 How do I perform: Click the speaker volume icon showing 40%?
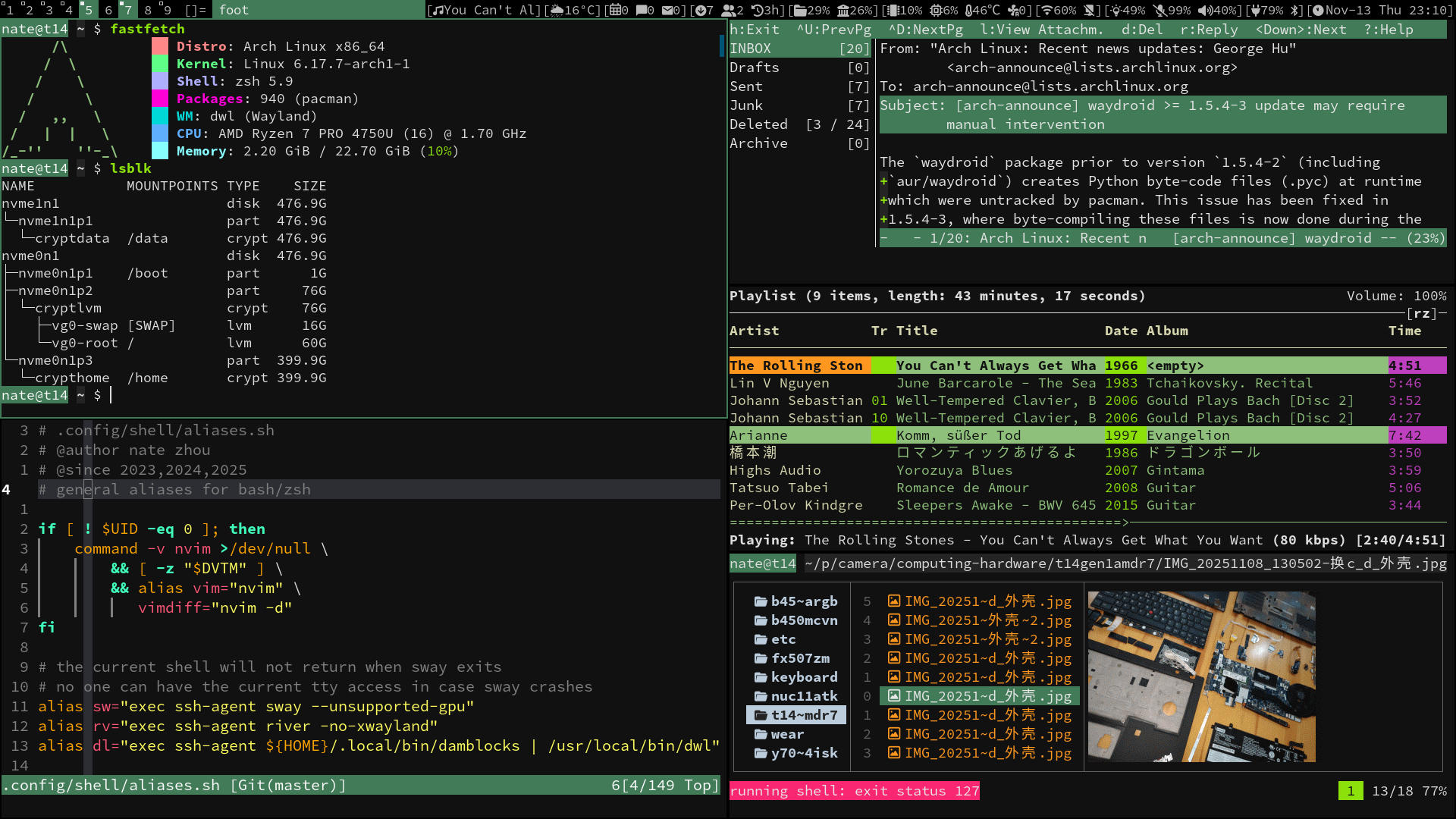[x=1206, y=10]
